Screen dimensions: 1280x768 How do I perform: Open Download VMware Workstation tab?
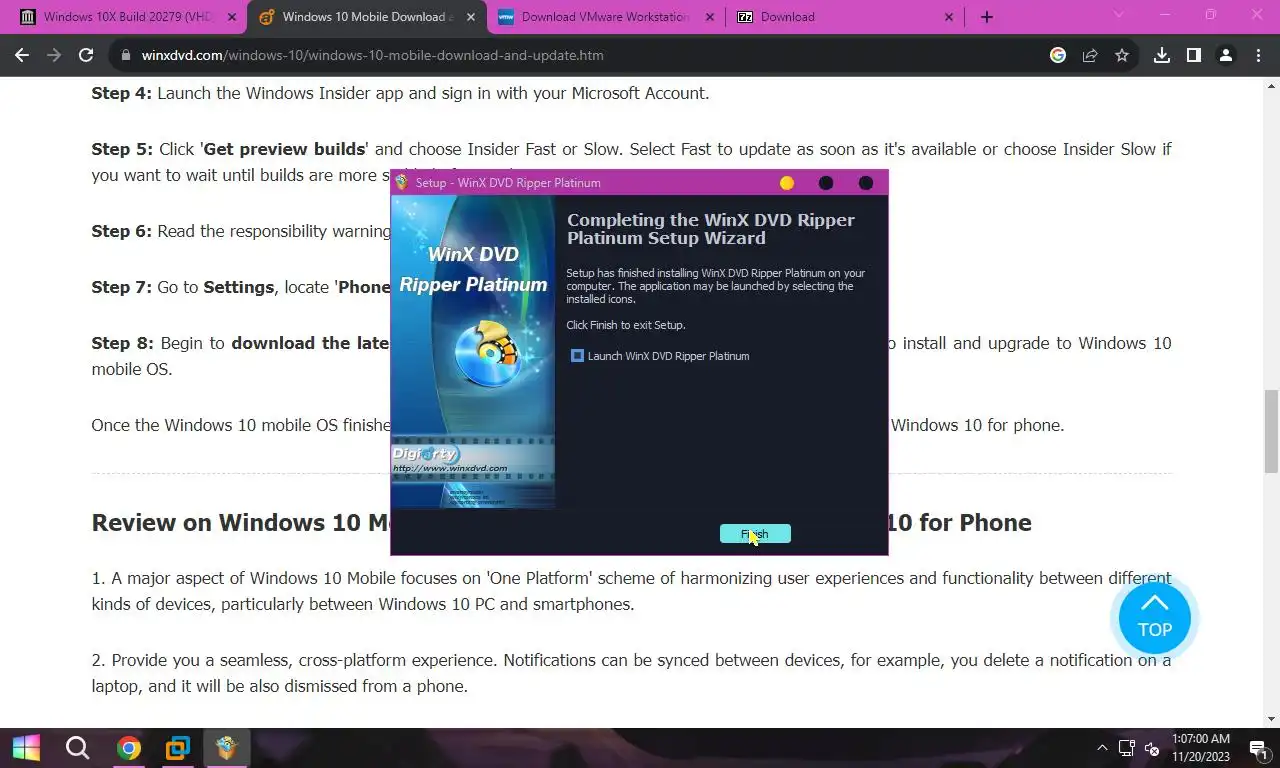[x=605, y=17]
